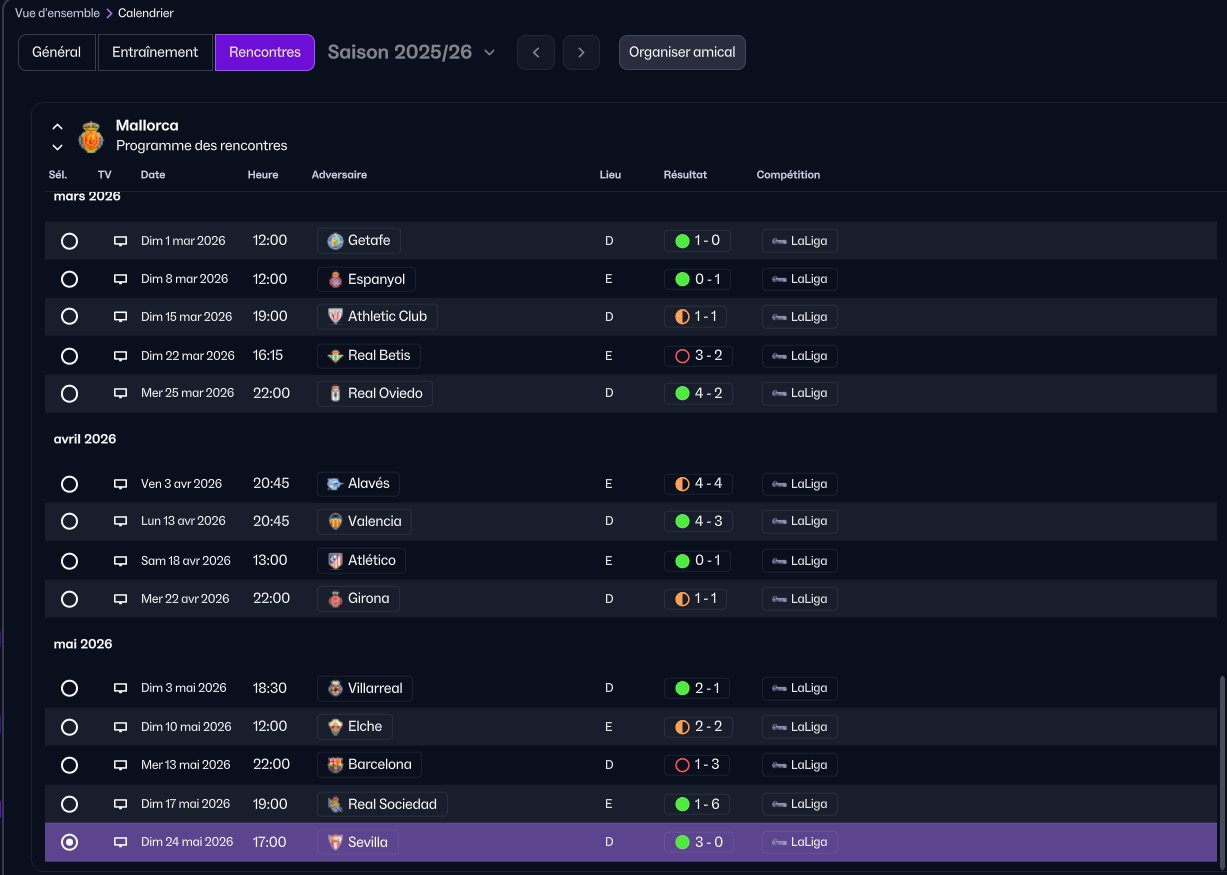This screenshot has height=875, width=1227.
Task: Select the radio button for the Espanyol match
Action: [x=69, y=279]
